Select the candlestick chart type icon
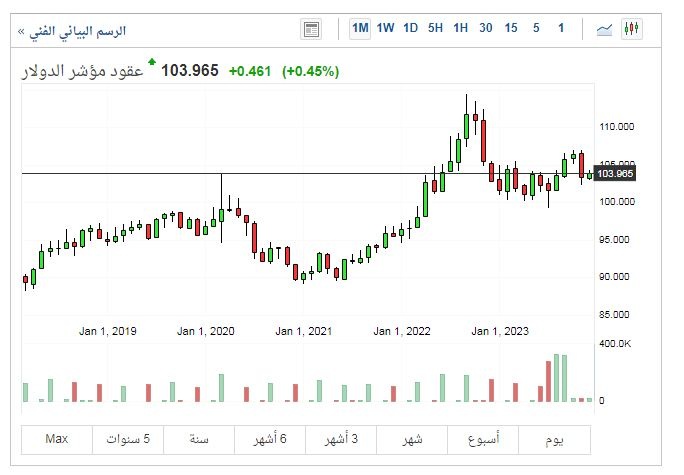Screen dimensions: 684x475 pos(631,29)
